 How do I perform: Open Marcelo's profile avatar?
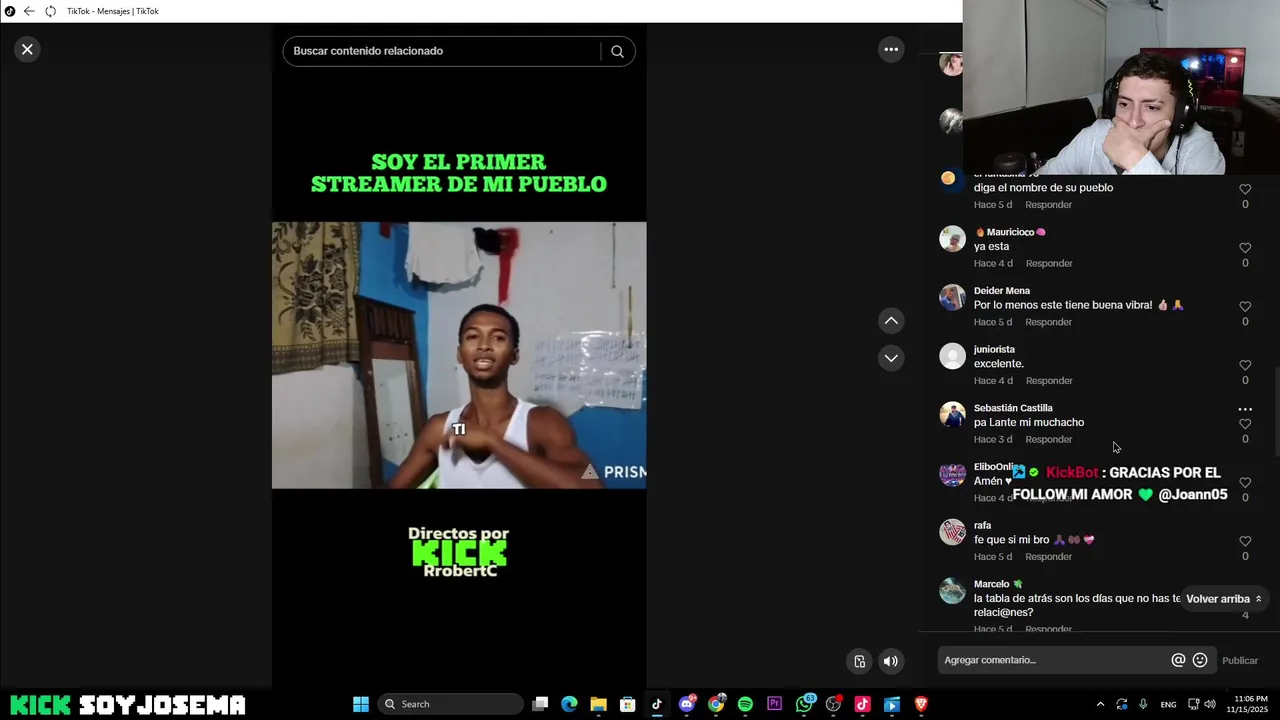(952, 591)
